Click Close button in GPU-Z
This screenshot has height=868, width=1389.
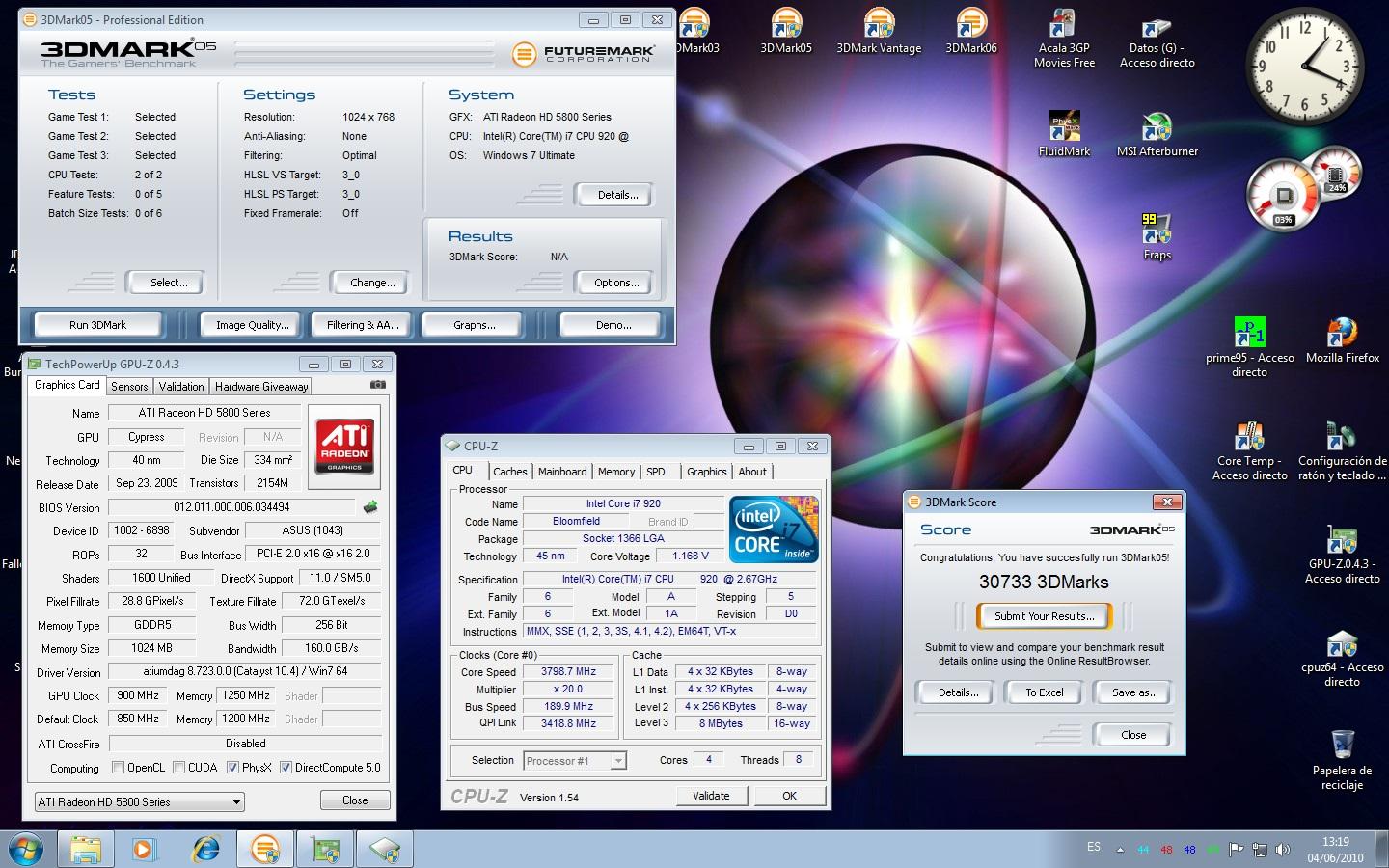pos(355,800)
